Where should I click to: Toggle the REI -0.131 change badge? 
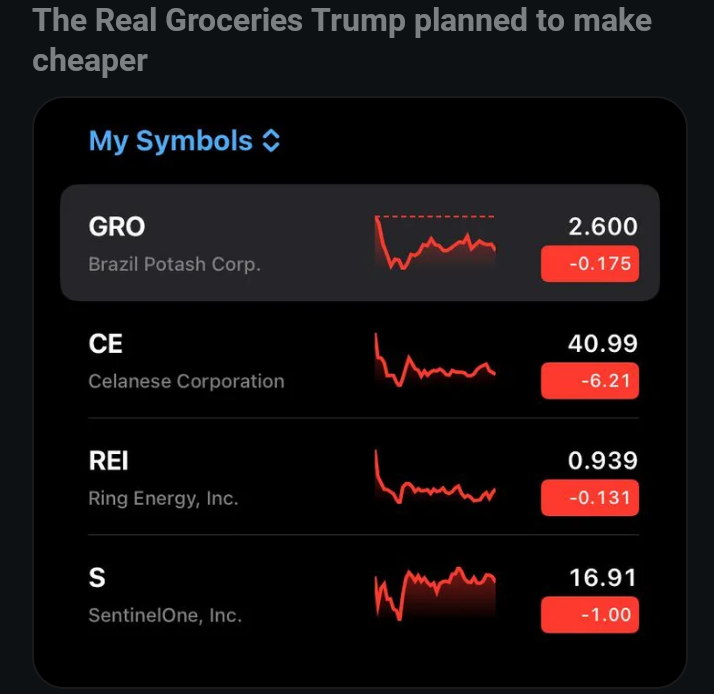click(x=590, y=498)
